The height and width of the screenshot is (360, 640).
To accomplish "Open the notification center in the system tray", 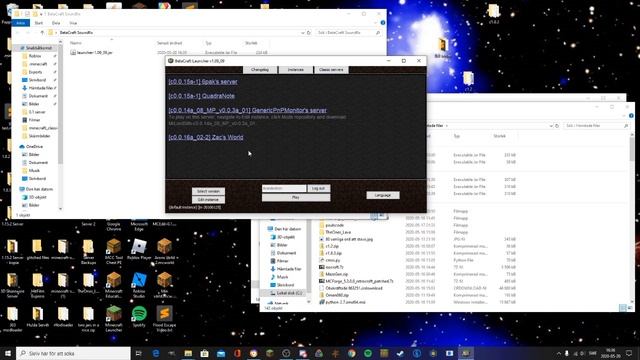I will coord(629,353).
